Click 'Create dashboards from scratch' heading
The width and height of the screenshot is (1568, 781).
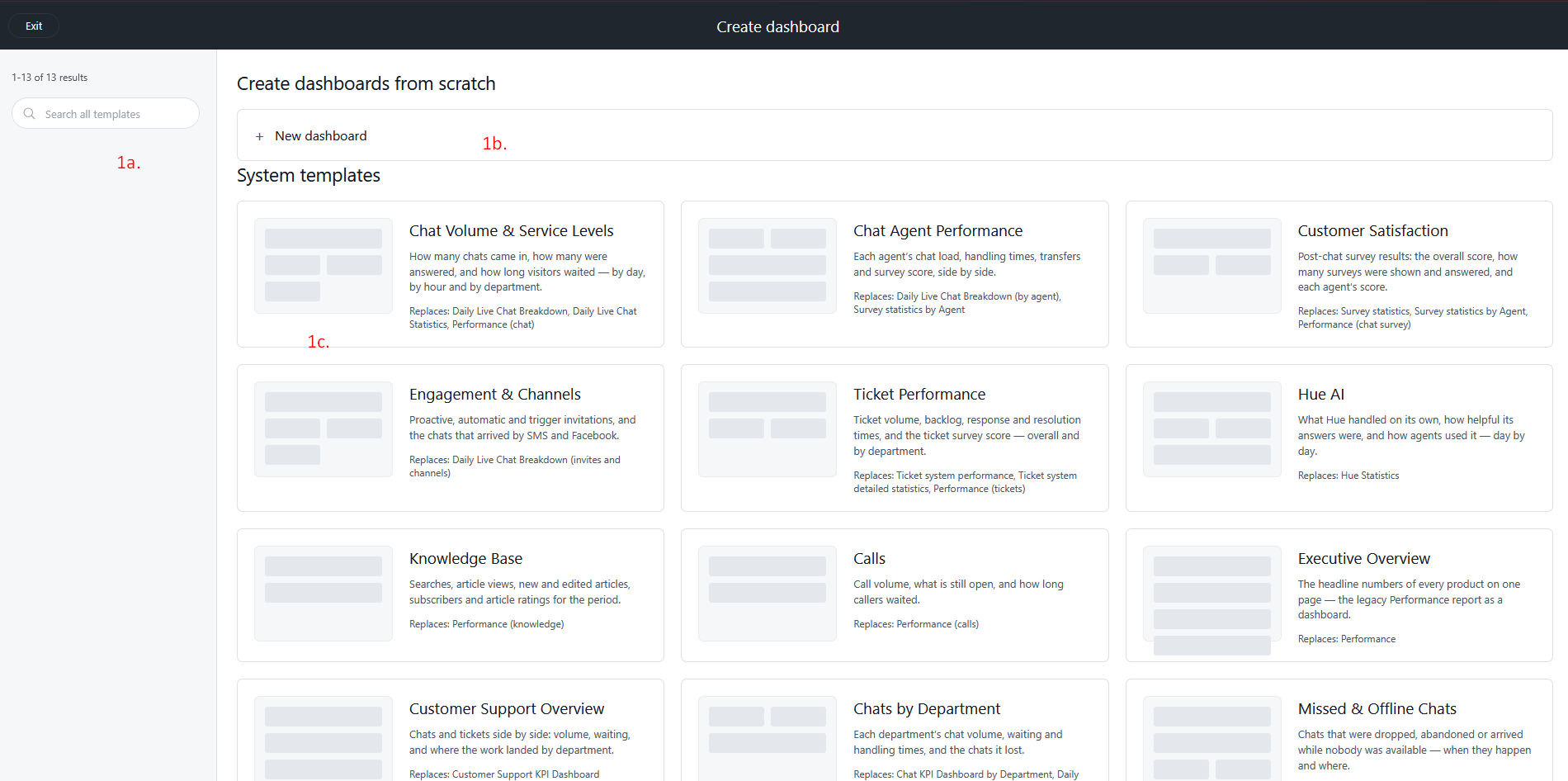(x=366, y=84)
